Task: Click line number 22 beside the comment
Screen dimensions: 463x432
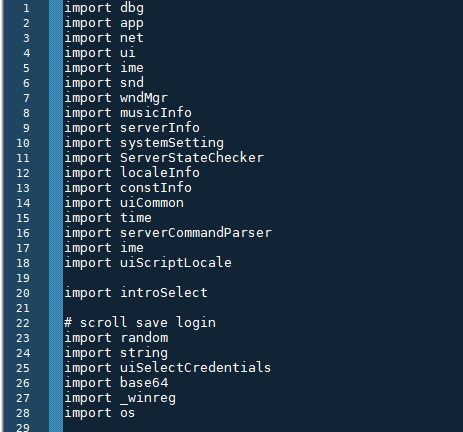Action: coord(23,323)
